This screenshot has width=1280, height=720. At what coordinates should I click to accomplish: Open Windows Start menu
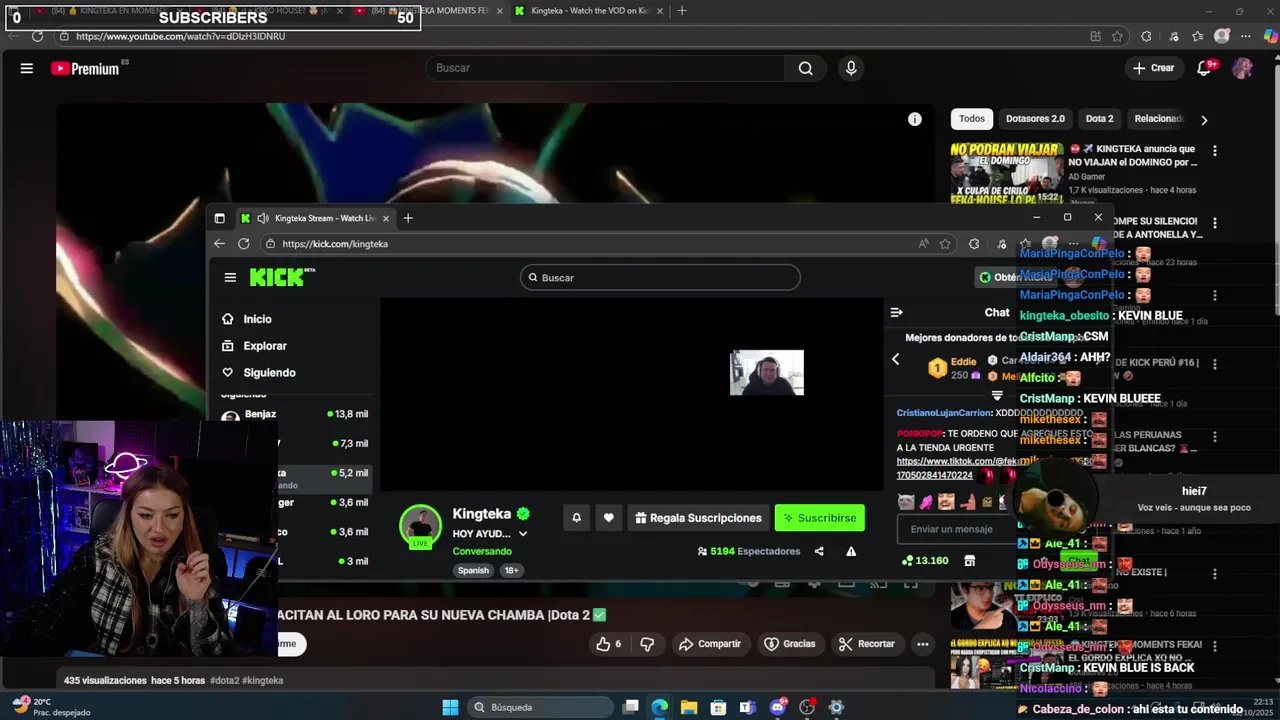tap(450, 707)
